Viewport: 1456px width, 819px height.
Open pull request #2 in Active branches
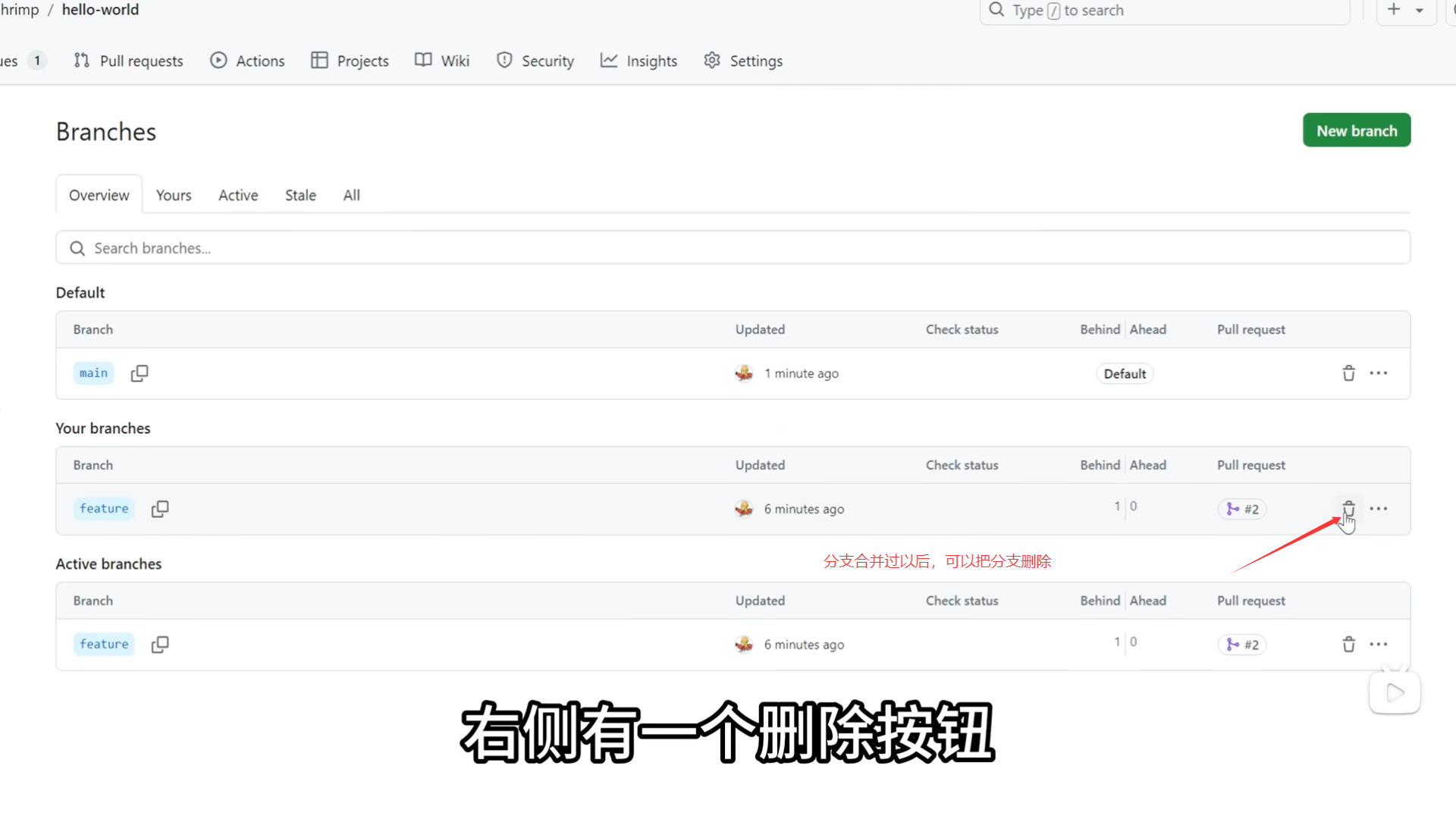point(1242,645)
